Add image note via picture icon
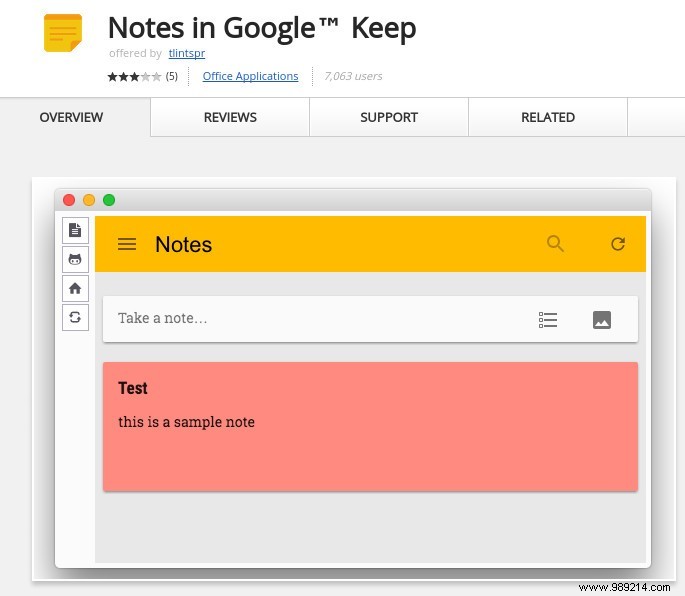The image size is (685, 596). tap(602, 320)
